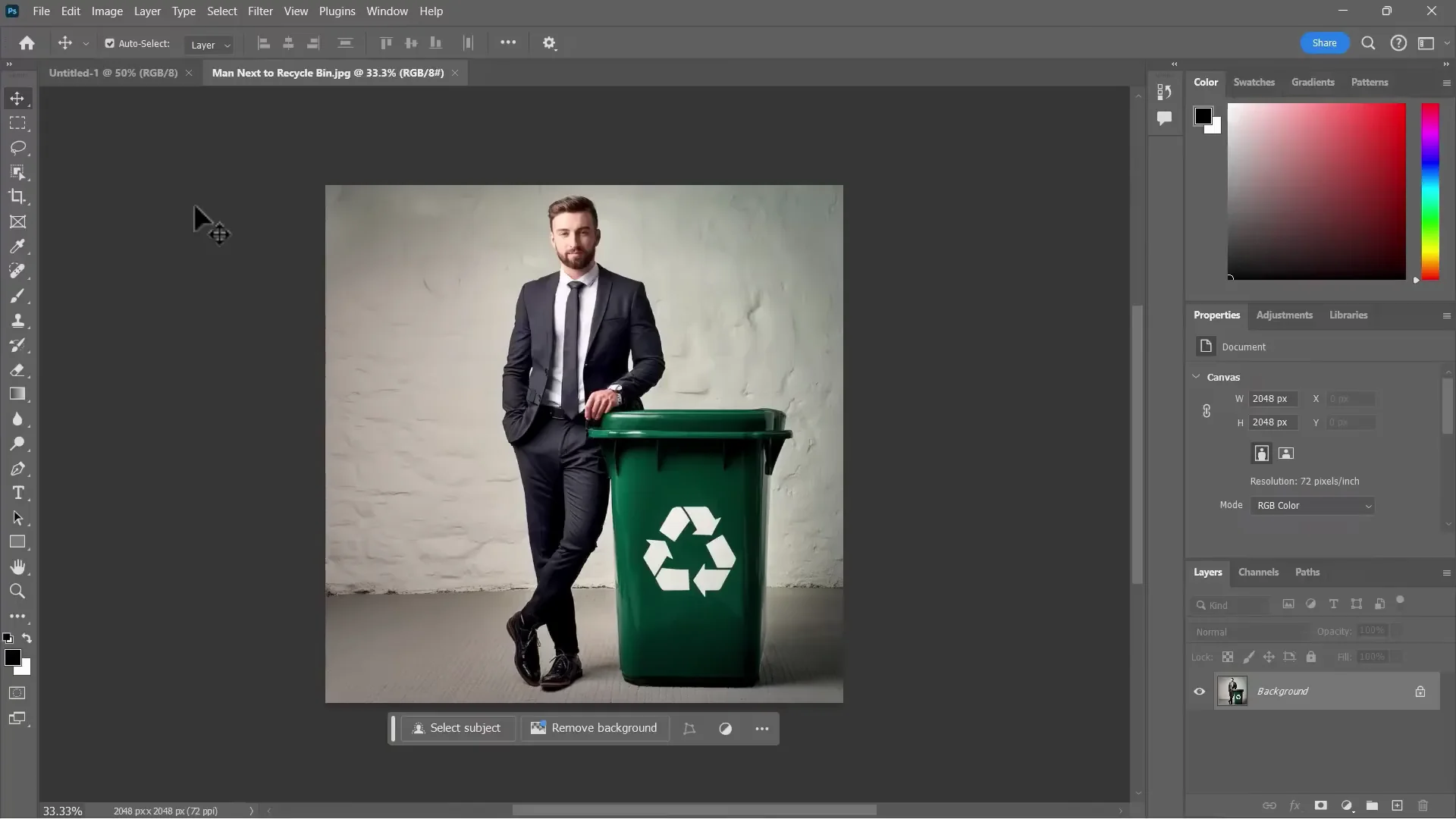Image resolution: width=1456 pixels, height=819 pixels.
Task: Open the RGB Color mode dropdown
Action: (x=1313, y=505)
